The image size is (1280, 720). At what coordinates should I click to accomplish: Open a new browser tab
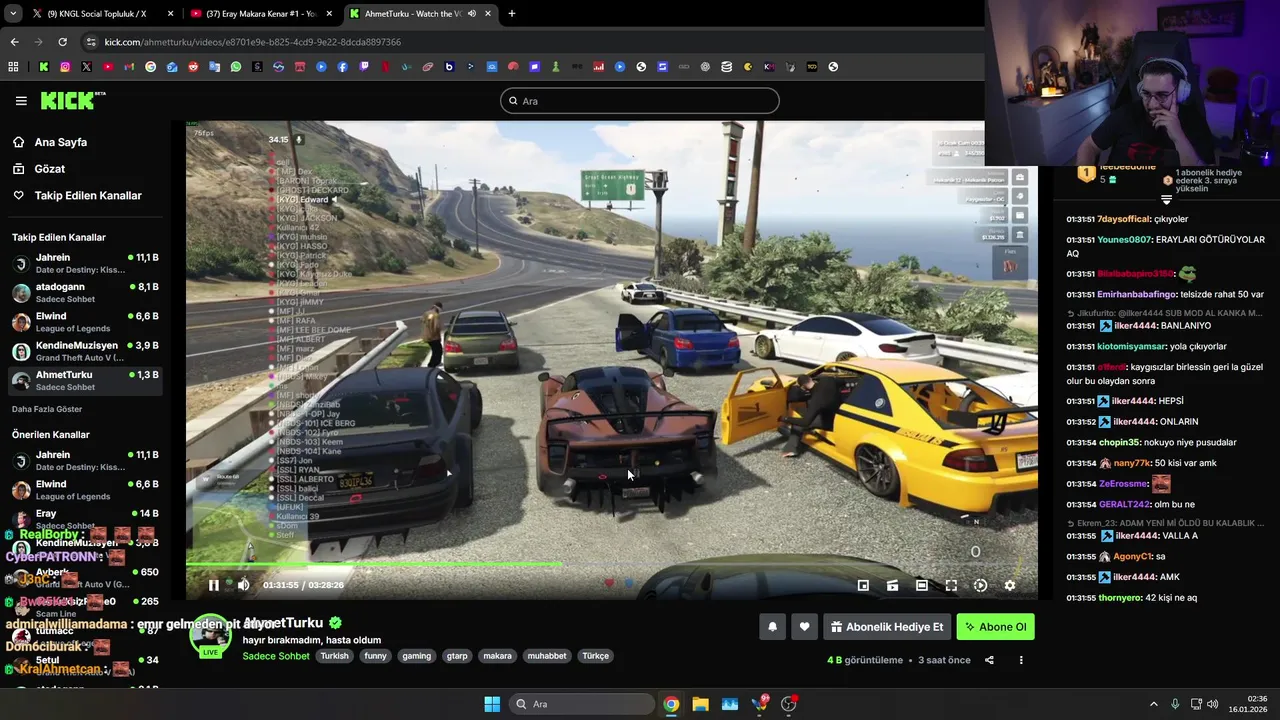(x=512, y=14)
